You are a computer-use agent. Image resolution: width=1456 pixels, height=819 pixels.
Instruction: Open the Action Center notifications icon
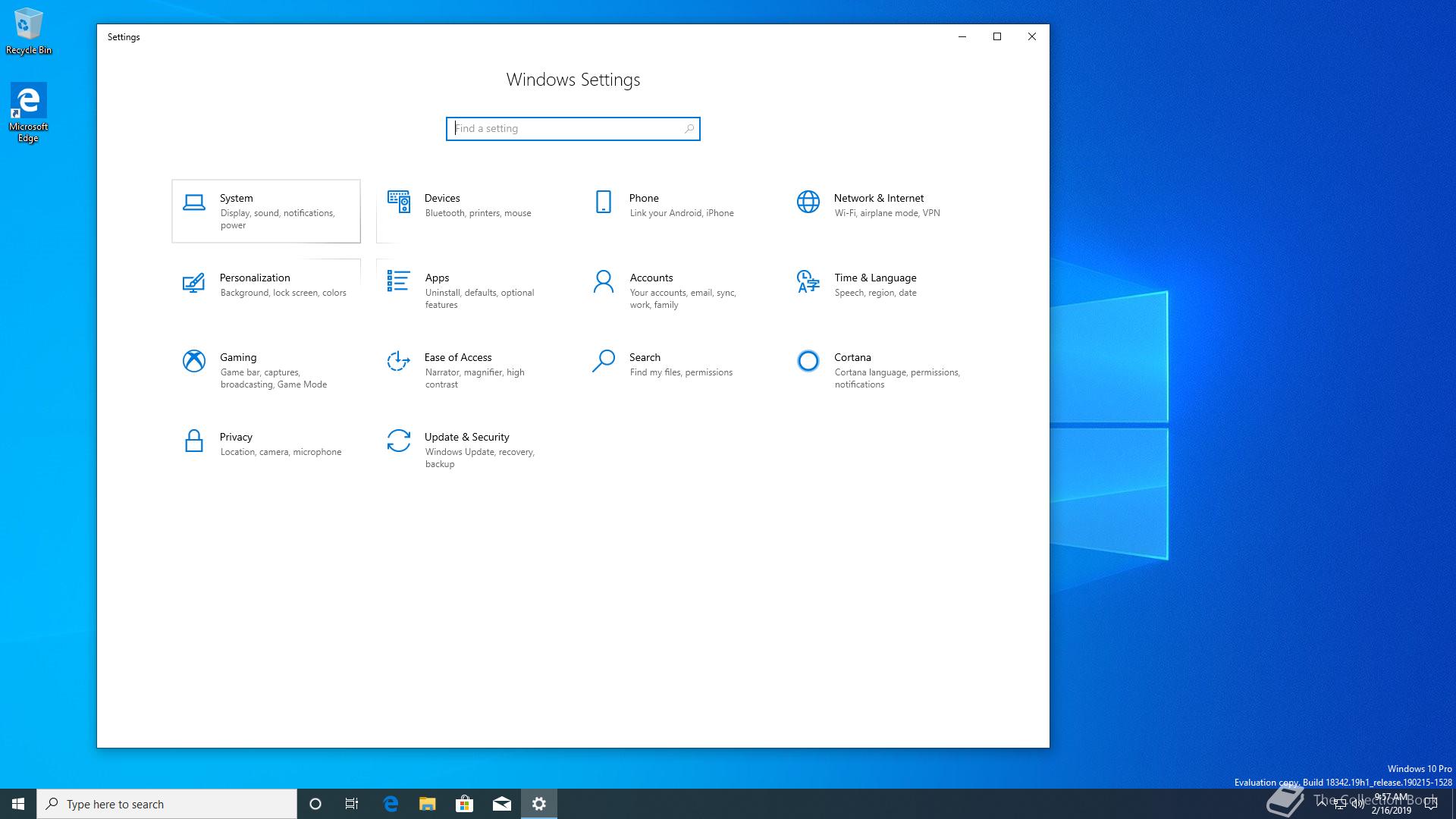[1431, 804]
